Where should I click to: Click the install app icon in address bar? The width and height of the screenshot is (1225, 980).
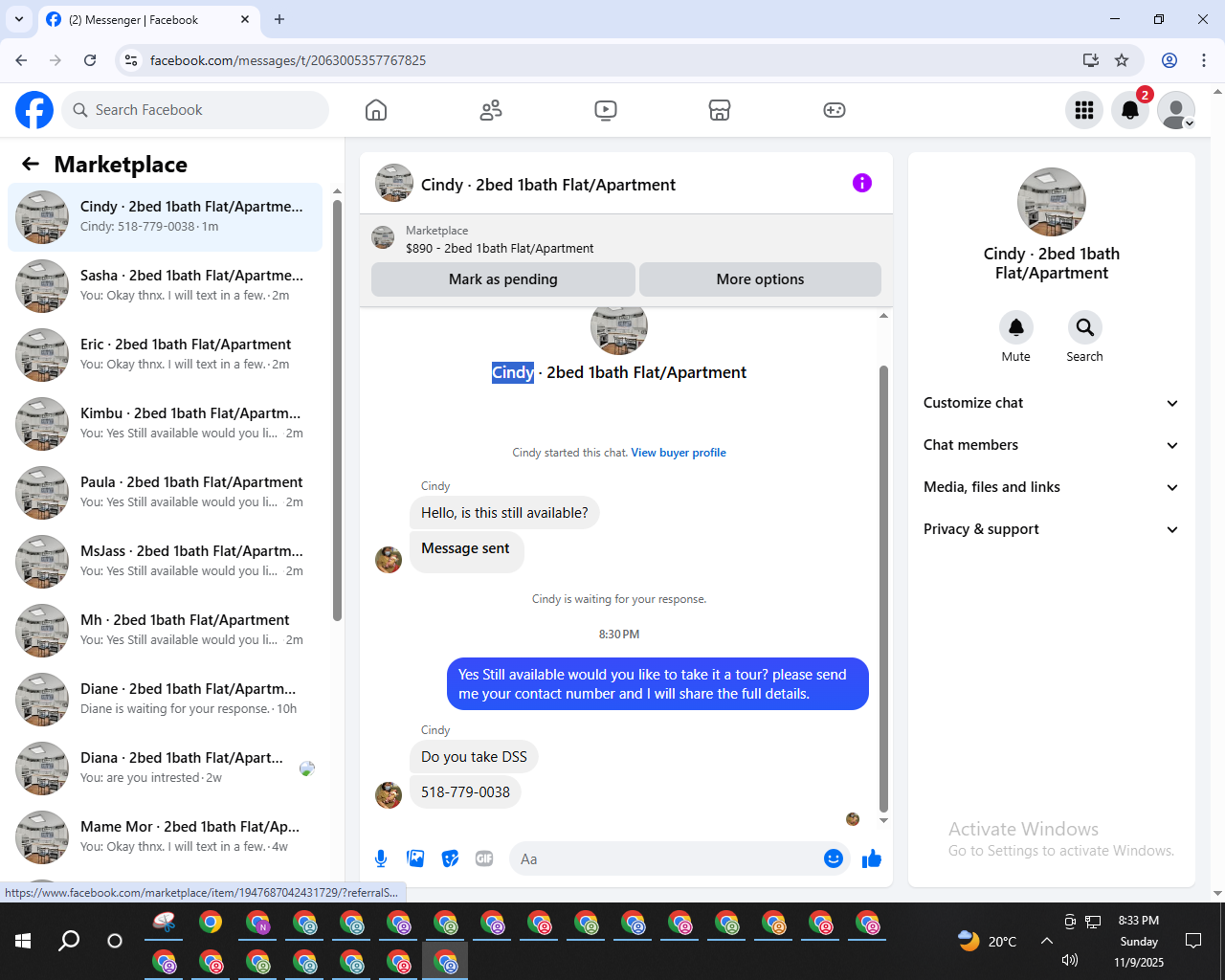[x=1091, y=60]
